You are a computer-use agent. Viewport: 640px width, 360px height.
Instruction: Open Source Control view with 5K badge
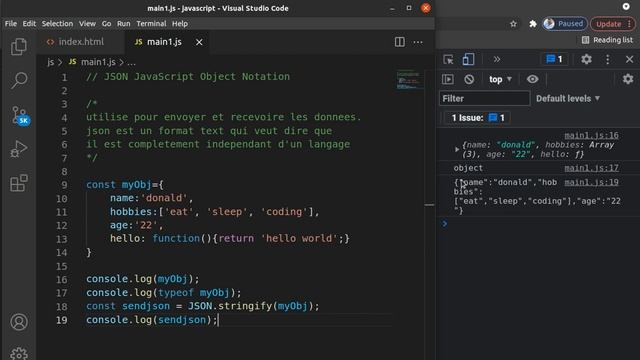click(20, 116)
